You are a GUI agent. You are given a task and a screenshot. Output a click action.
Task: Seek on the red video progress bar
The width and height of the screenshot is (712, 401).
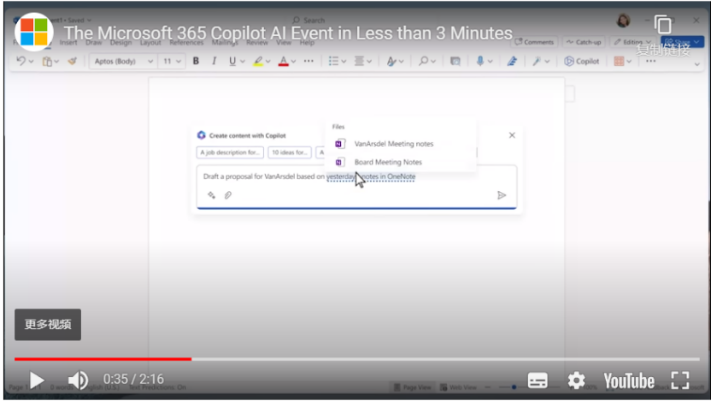pos(103,359)
